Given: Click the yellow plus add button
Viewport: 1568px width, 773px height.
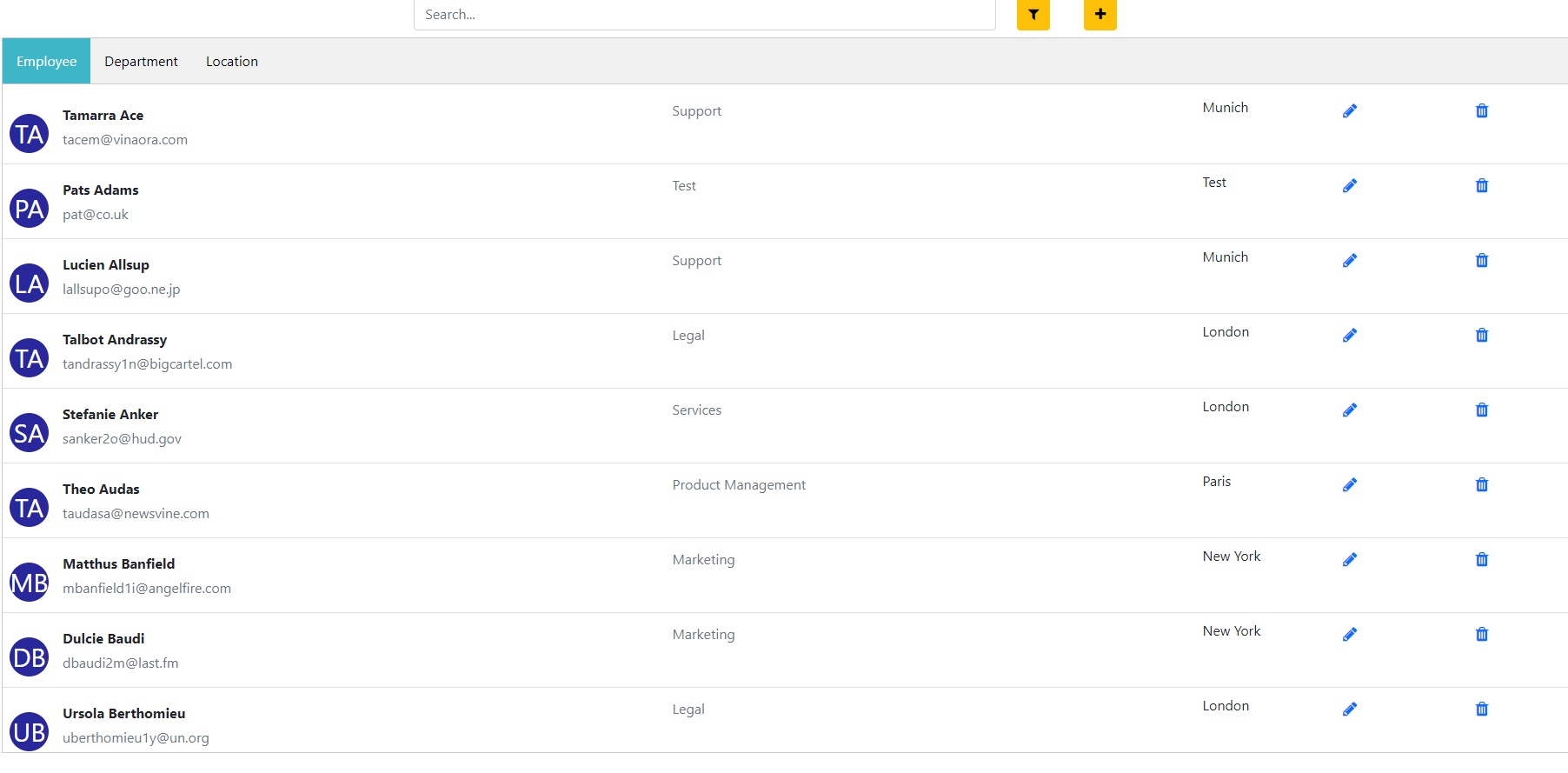Looking at the screenshot, I should 1100,15.
